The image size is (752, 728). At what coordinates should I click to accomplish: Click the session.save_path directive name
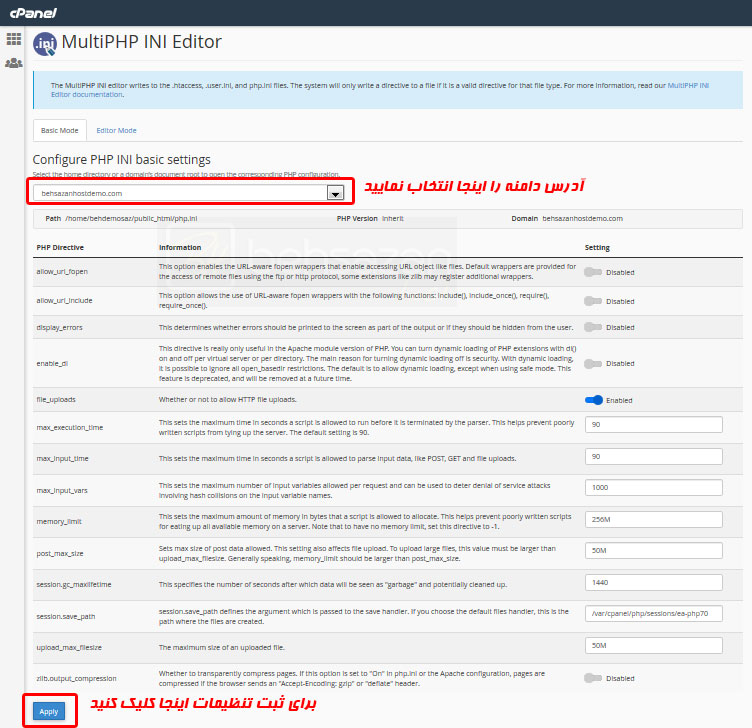(x=66, y=616)
